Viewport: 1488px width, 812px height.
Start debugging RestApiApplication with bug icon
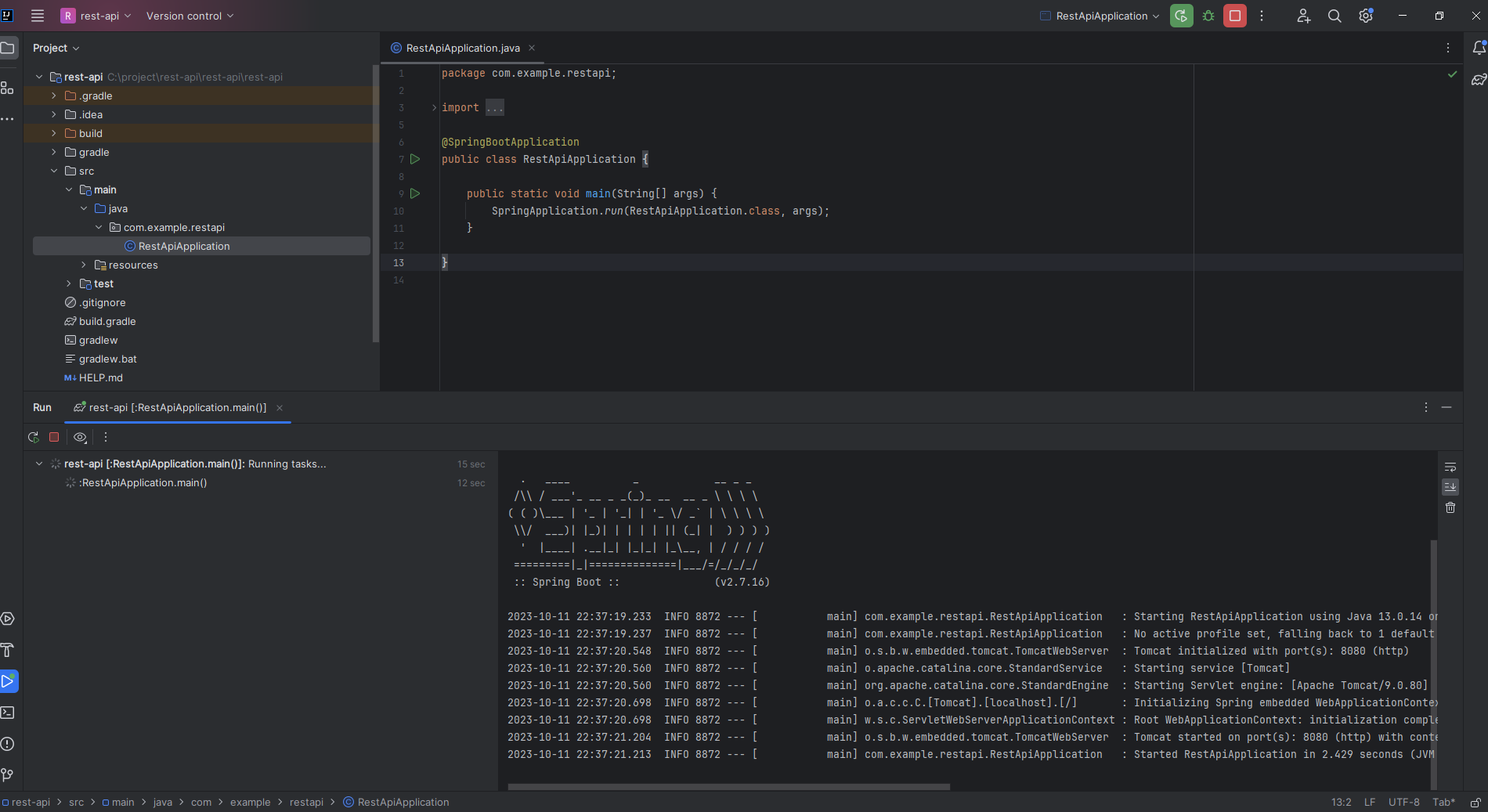coord(1208,16)
